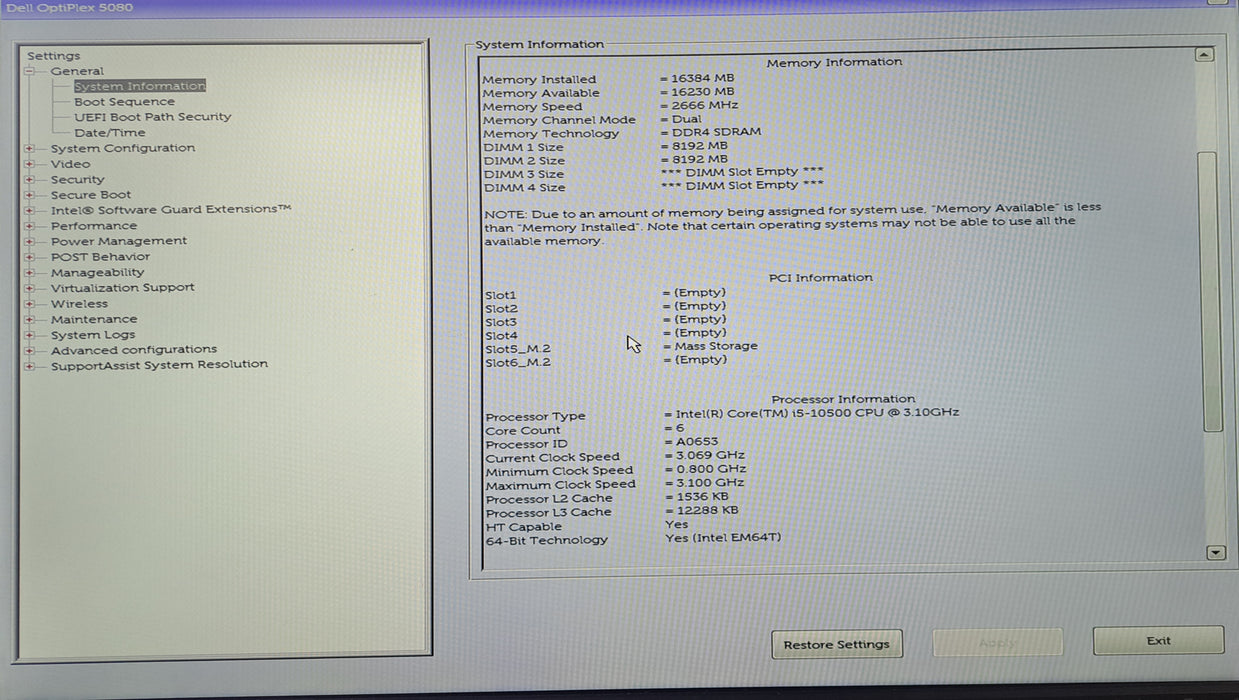Select the Security label

[78, 180]
